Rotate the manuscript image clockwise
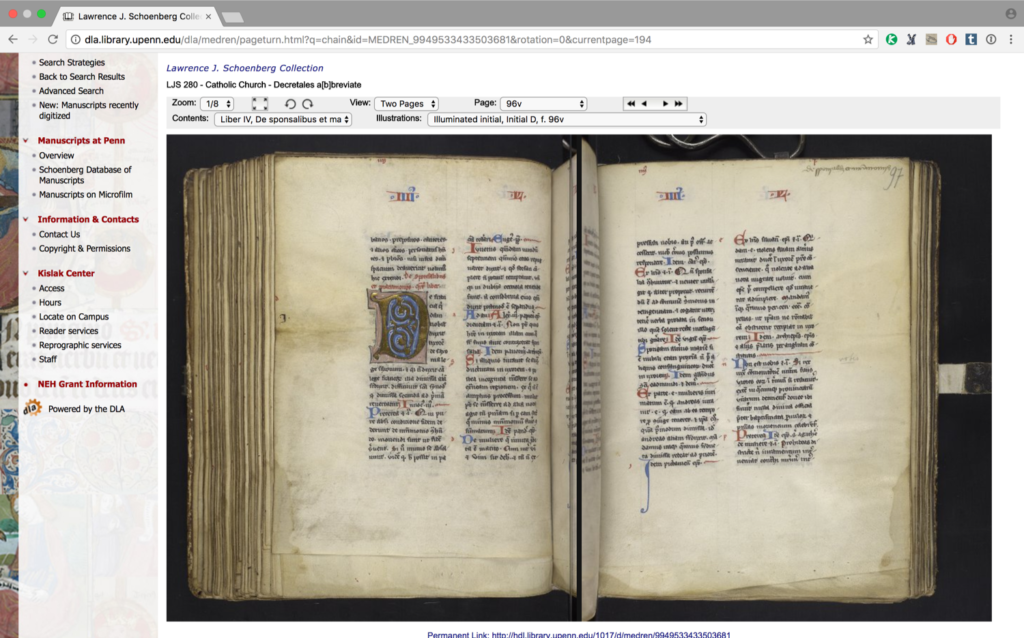Viewport: 1024px width, 638px height. coord(308,104)
